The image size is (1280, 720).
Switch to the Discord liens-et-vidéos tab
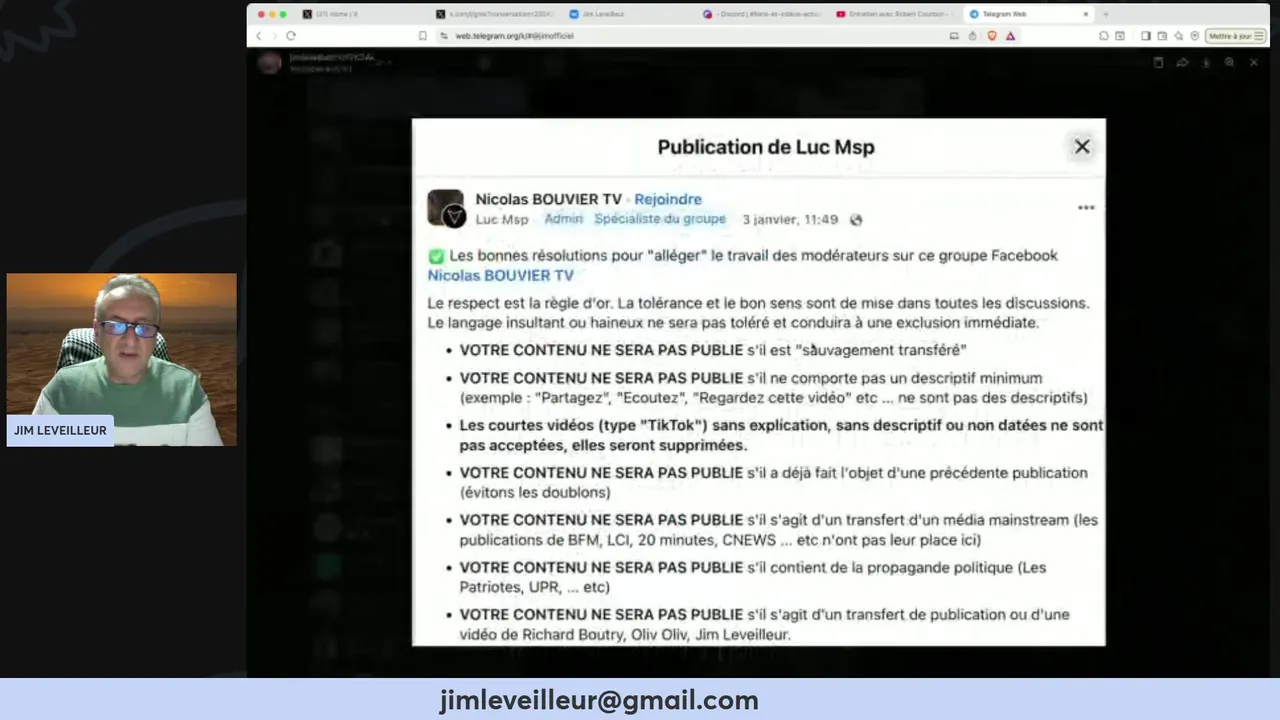[761, 14]
